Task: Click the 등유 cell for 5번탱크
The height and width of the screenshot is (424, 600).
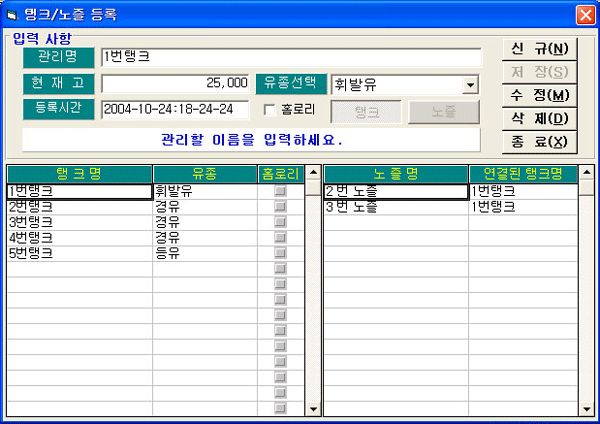Action: 205,254
